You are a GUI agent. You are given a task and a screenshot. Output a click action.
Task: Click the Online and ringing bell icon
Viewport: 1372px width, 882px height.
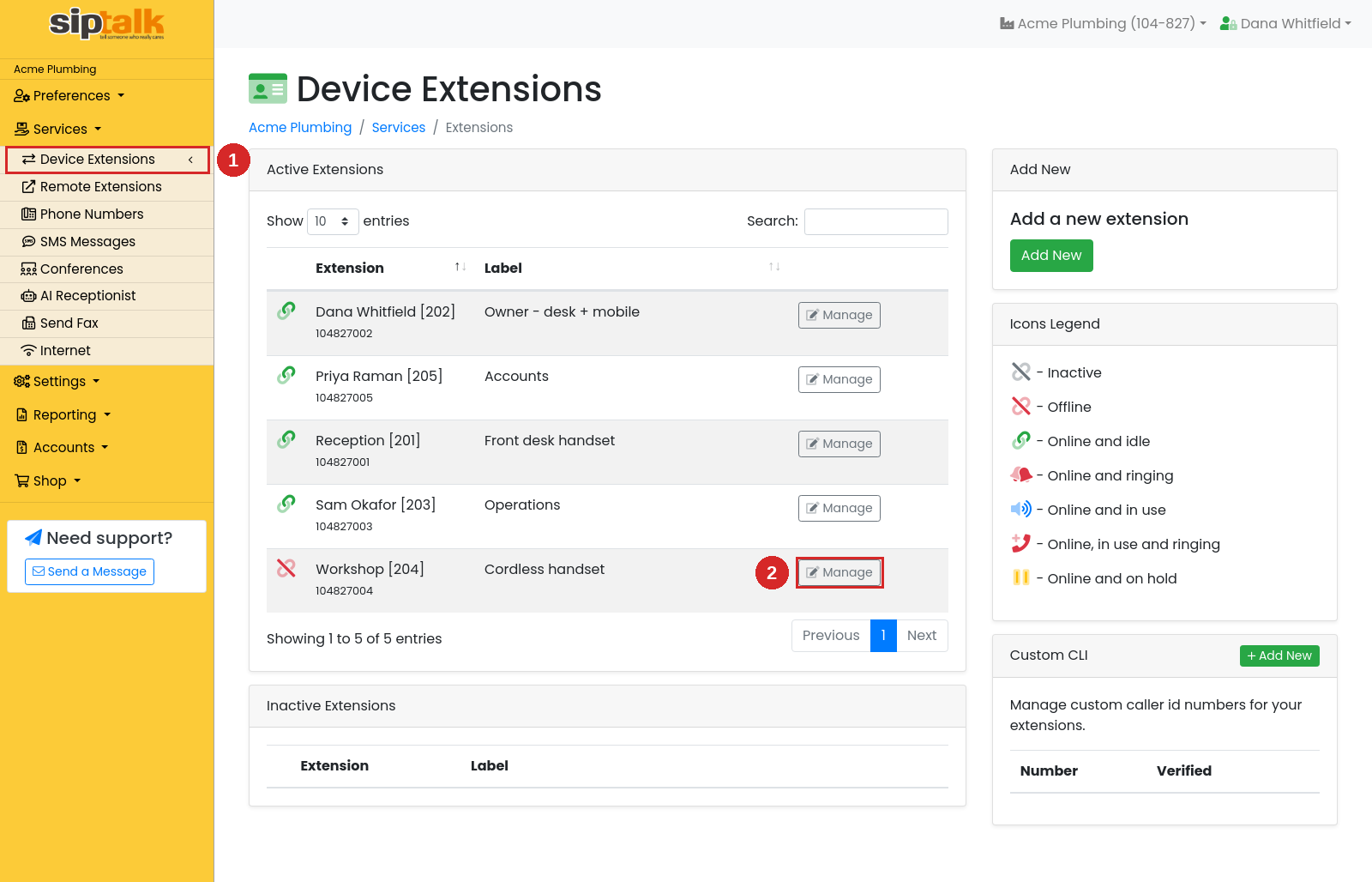pyautogui.click(x=1020, y=474)
